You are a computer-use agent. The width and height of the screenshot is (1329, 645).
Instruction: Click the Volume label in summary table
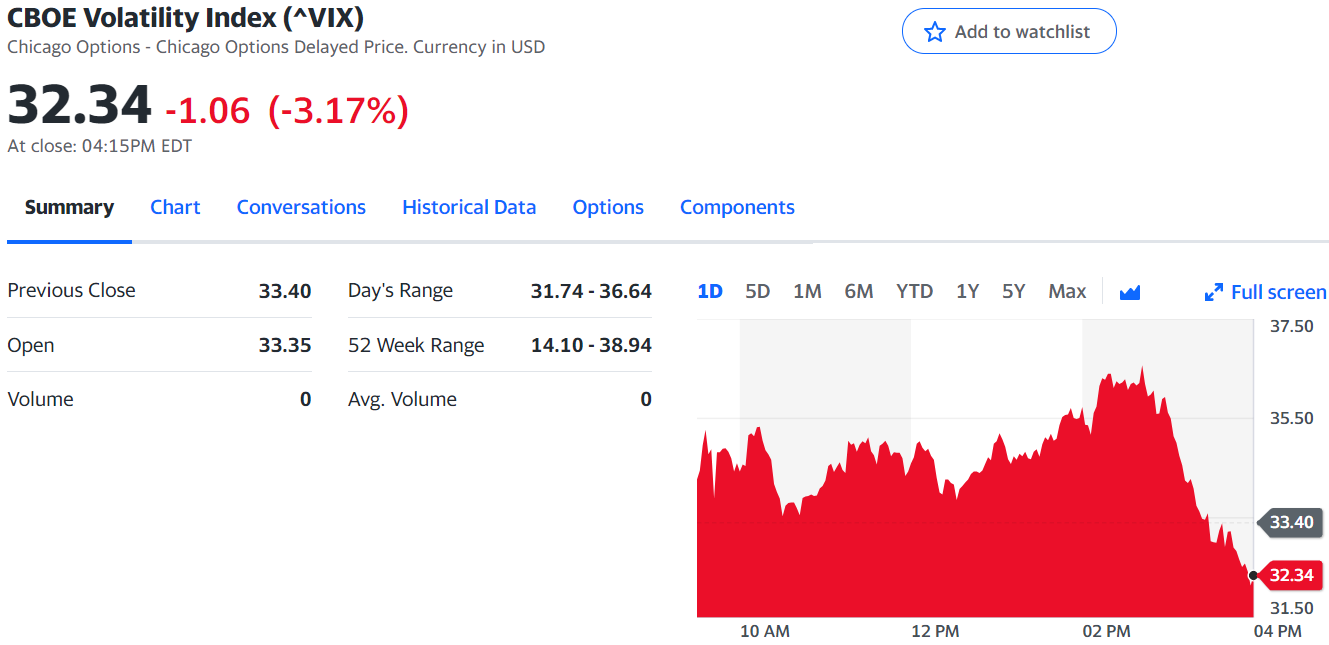tap(40, 399)
